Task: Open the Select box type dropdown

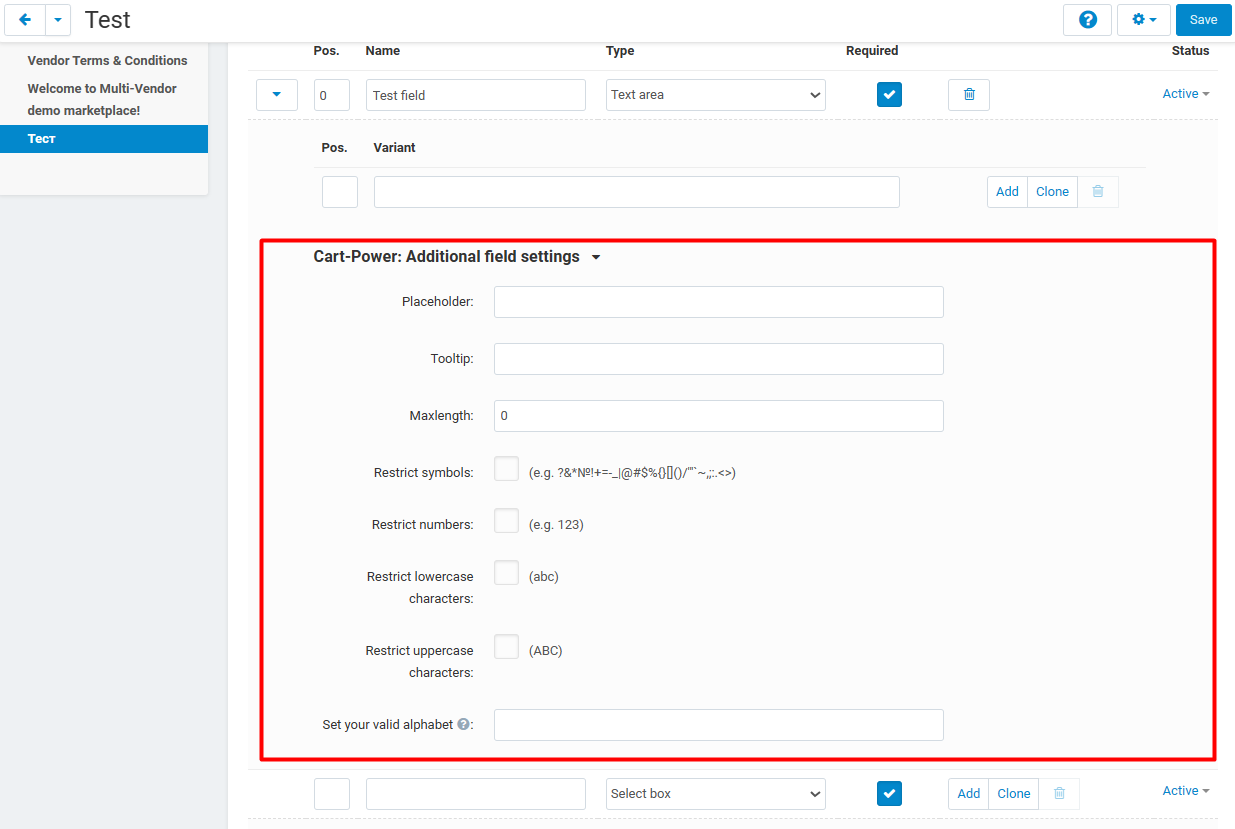Action: tap(715, 794)
